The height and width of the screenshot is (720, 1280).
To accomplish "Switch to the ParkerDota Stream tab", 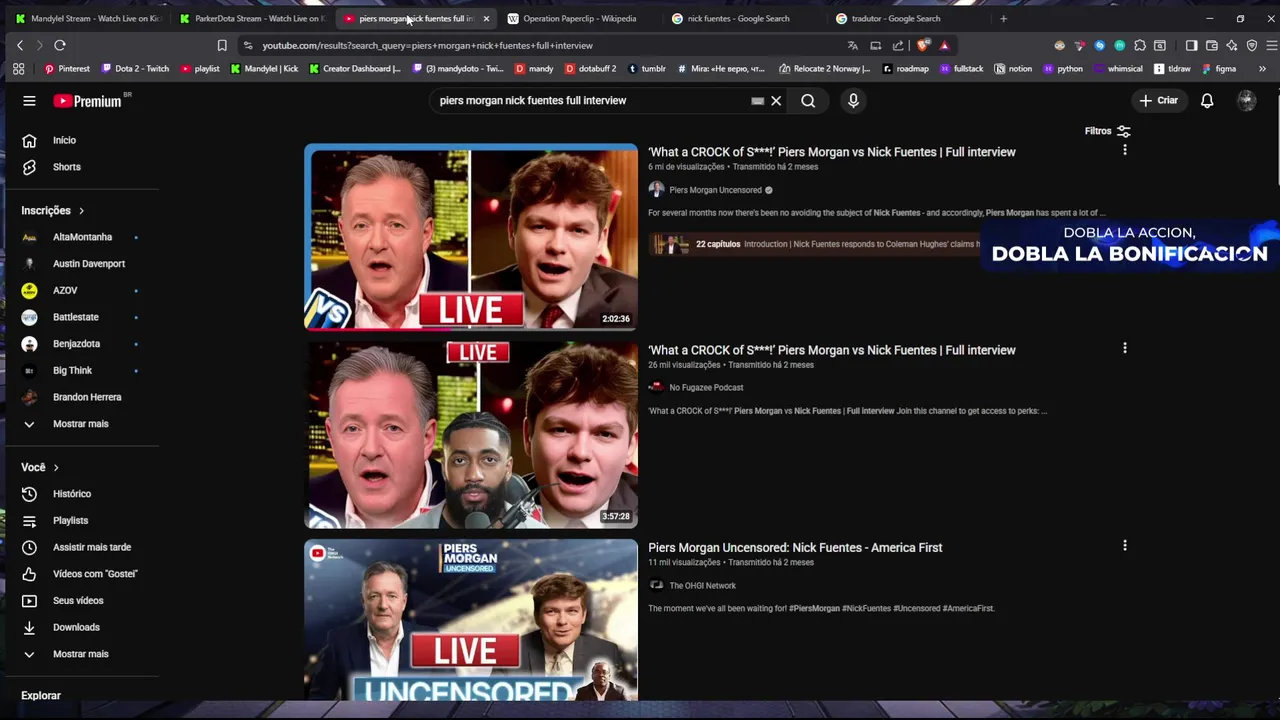I will click(252, 18).
